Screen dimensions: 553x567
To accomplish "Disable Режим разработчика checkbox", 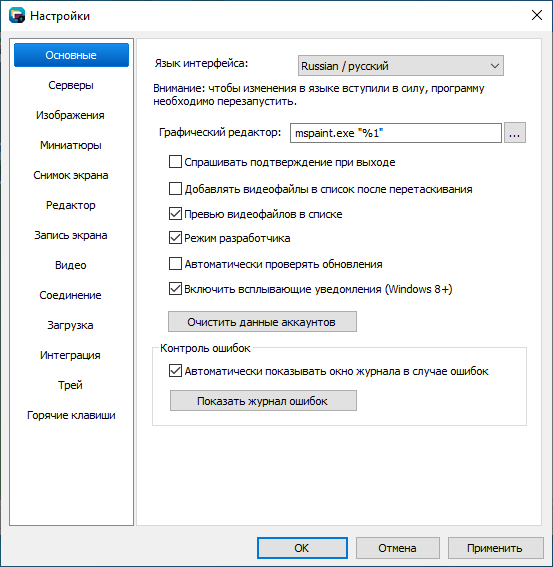I will tap(175, 238).
